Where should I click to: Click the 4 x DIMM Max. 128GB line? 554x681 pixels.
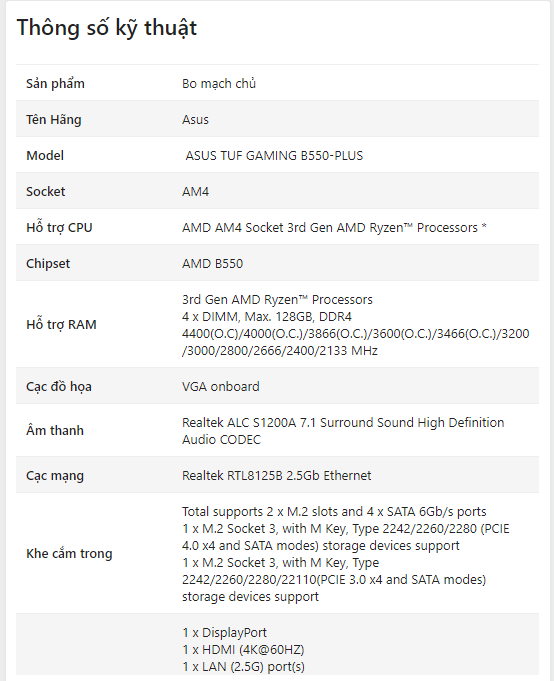pos(267,317)
